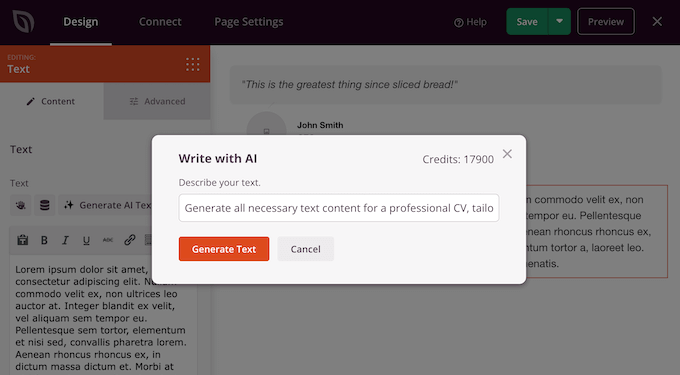This screenshot has width=680, height=375.
Task: Focus the Describe your text field
Action: point(339,208)
